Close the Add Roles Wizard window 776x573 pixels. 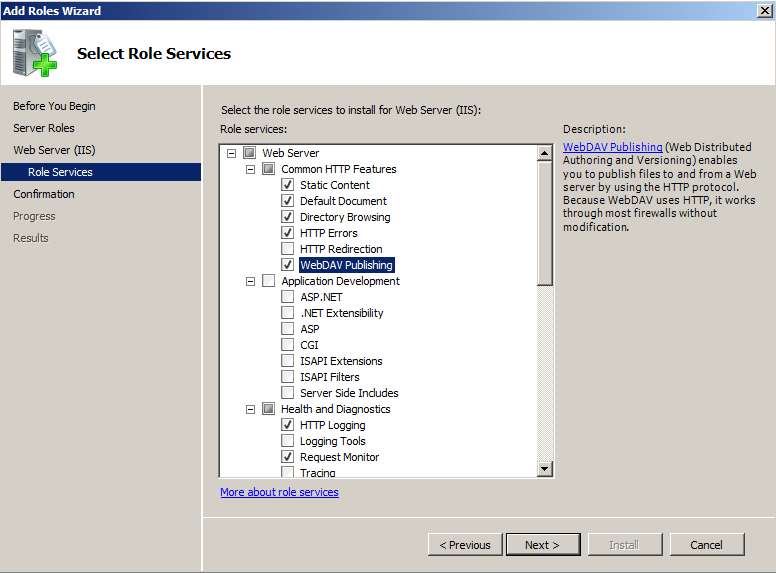click(765, 10)
